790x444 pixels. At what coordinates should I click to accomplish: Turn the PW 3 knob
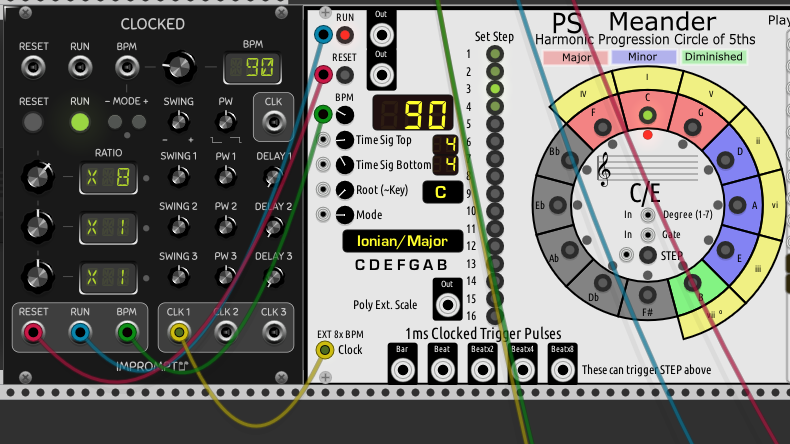(x=226, y=277)
